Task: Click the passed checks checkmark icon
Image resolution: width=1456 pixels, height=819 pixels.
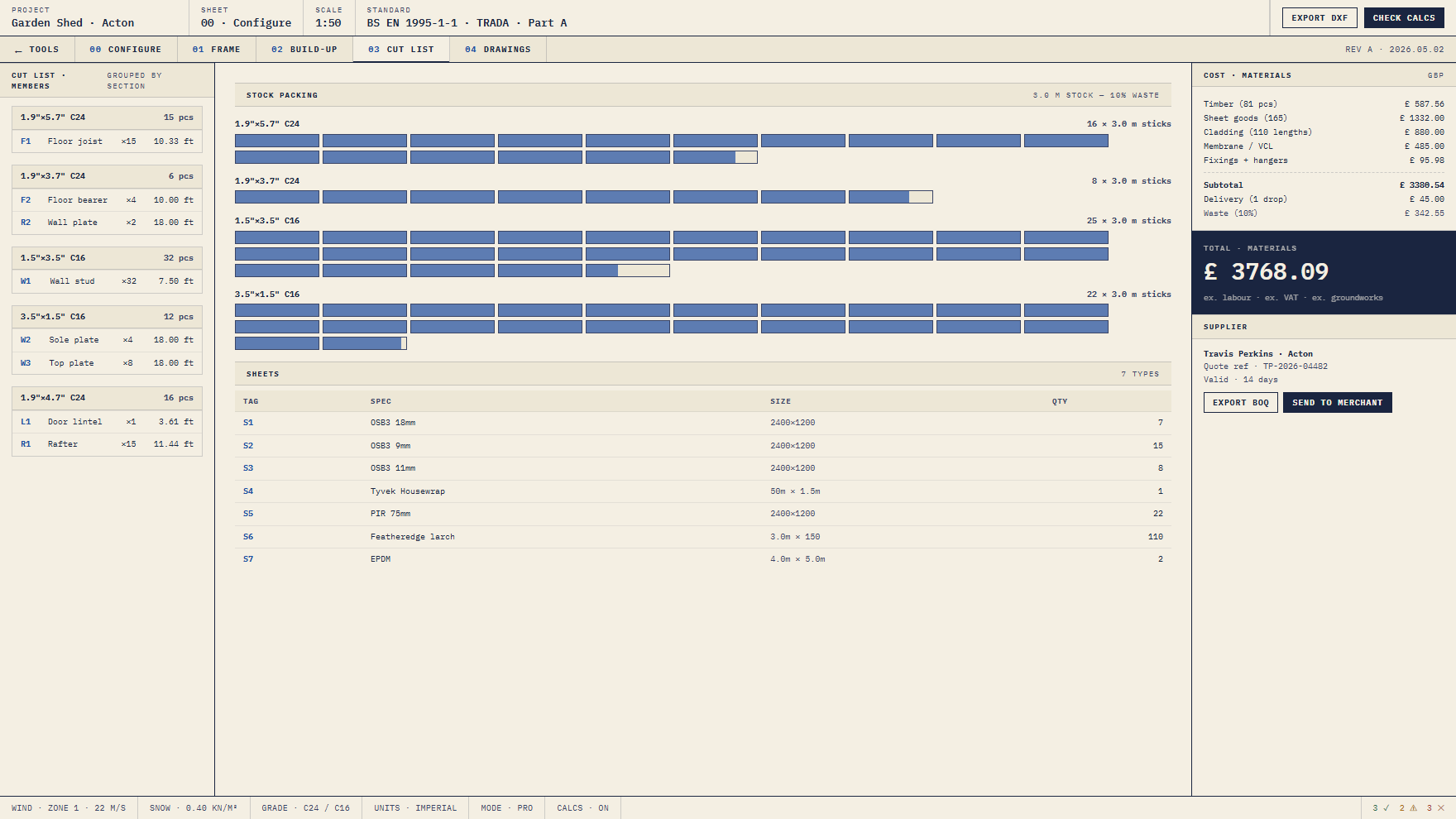Action: [1387, 808]
